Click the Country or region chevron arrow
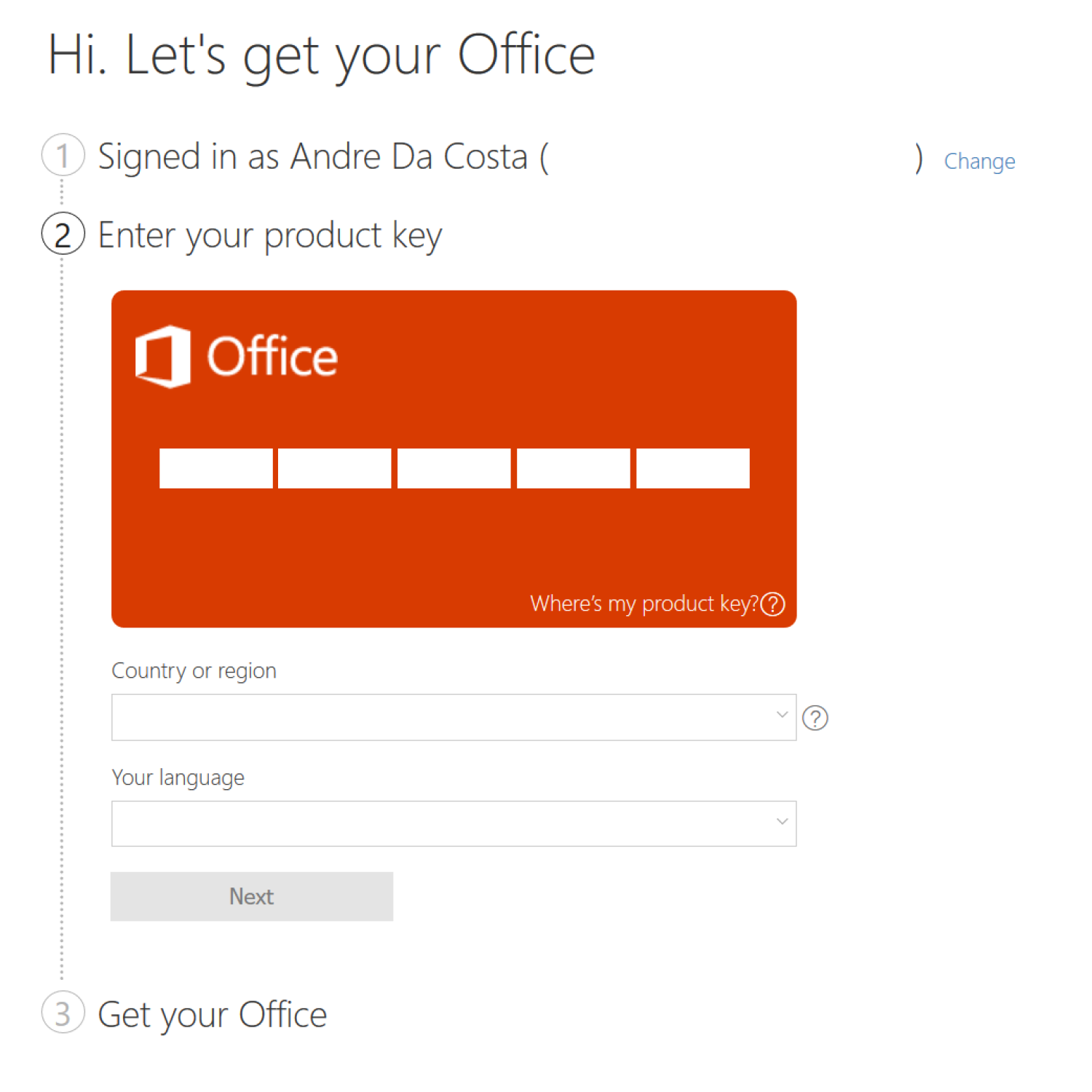This screenshot has height=1092, width=1092. tap(782, 715)
